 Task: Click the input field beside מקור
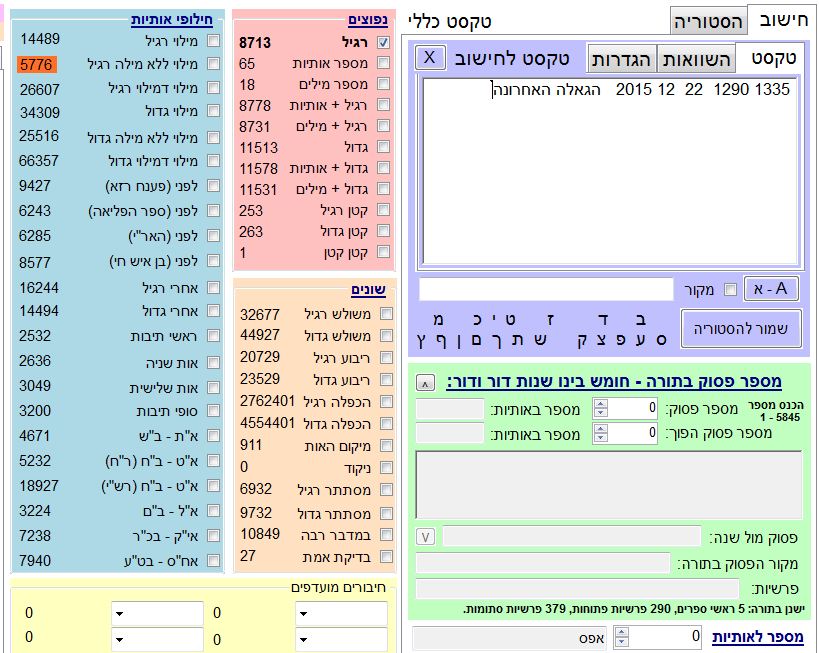click(x=546, y=290)
